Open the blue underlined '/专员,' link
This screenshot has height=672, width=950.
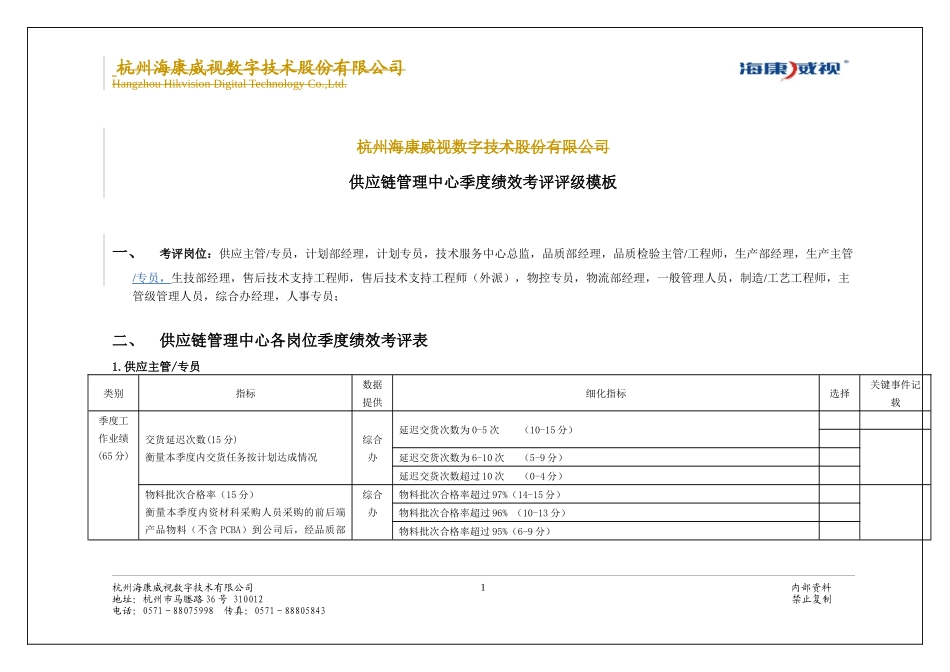(x=151, y=278)
